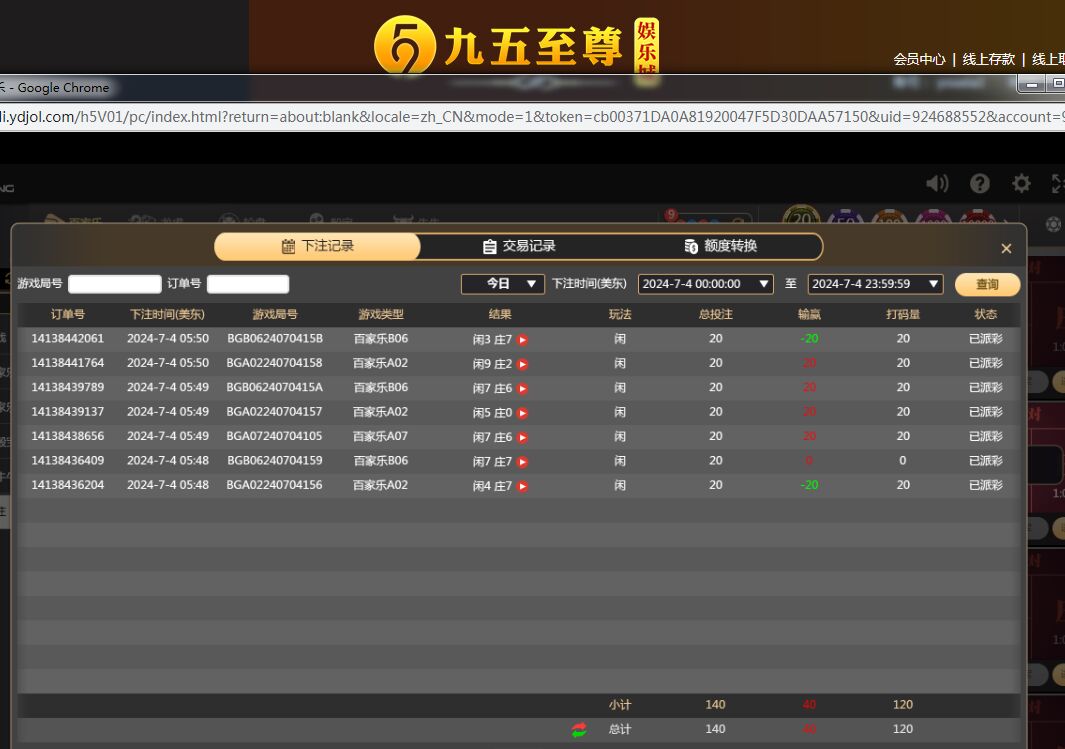Expand the end time 23:59:59 dropdown

click(875, 284)
